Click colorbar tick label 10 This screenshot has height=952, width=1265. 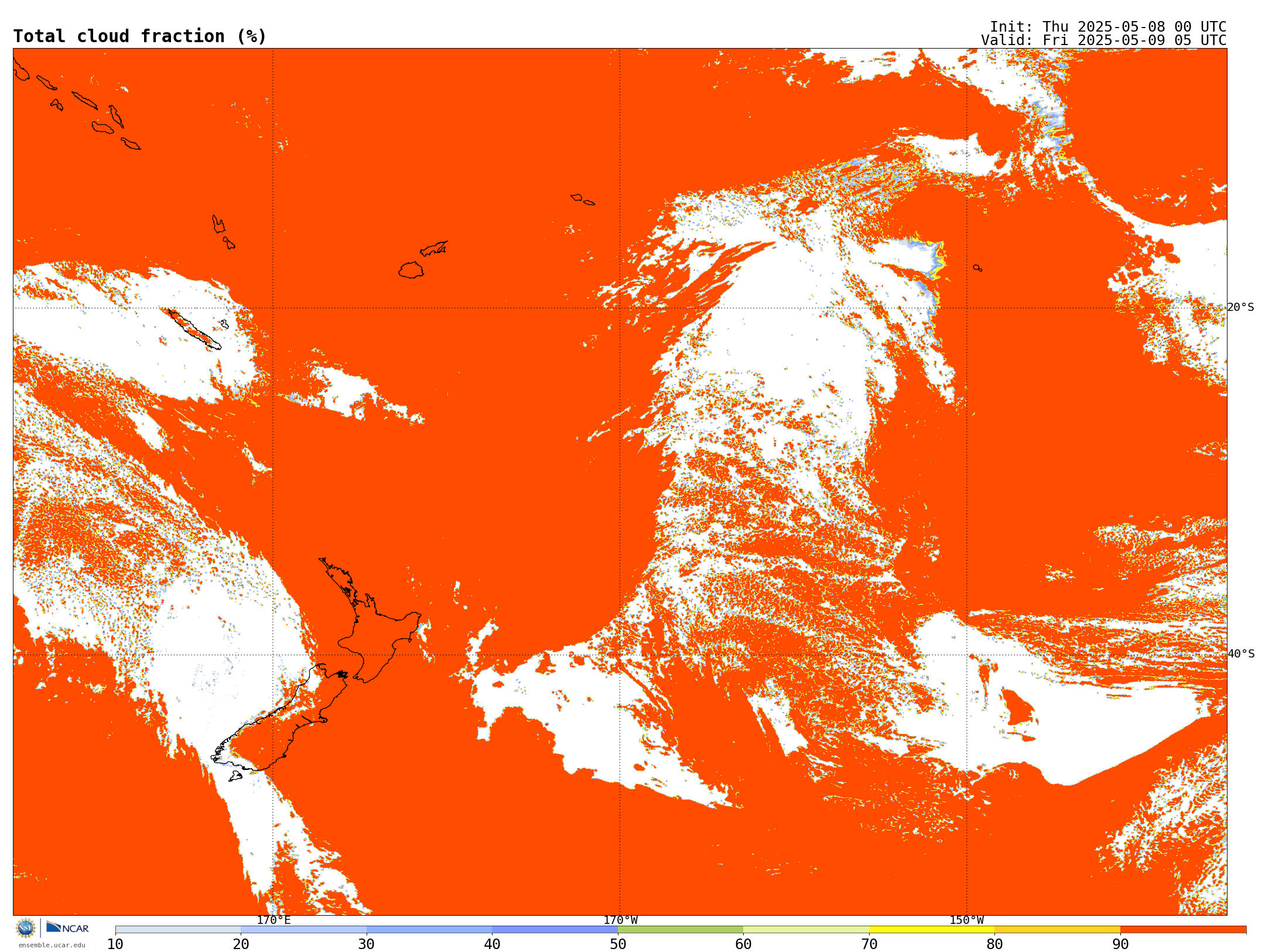click(x=115, y=944)
